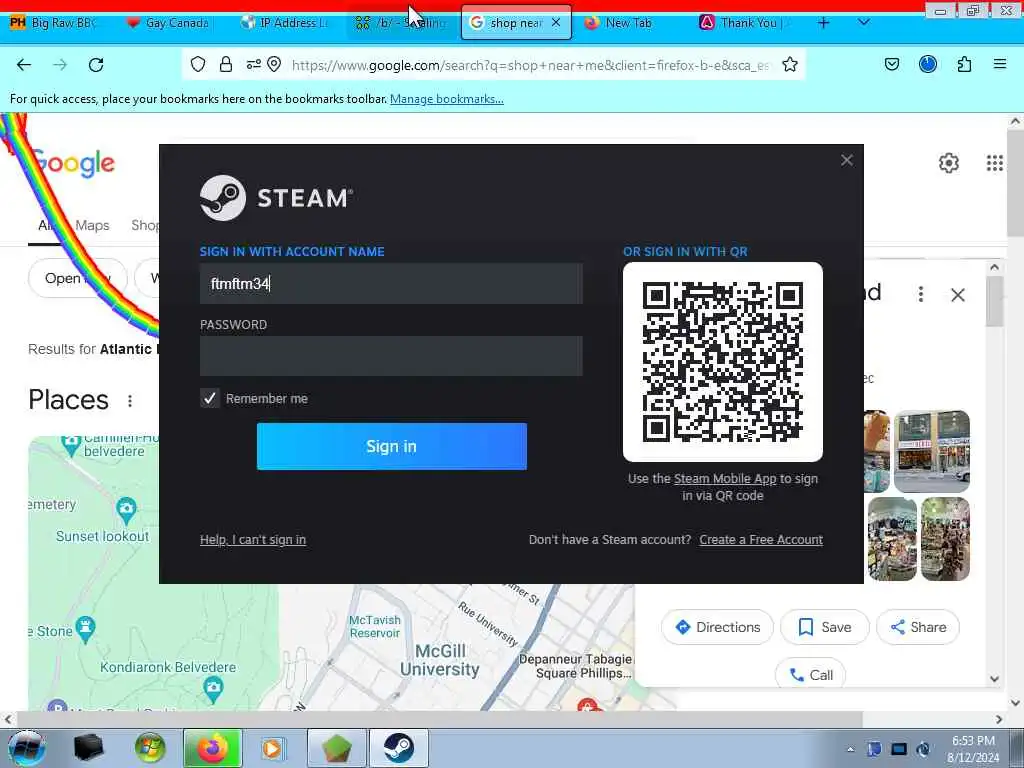Close the place details panel
The height and width of the screenshot is (768, 1024).
coord(958,295)
